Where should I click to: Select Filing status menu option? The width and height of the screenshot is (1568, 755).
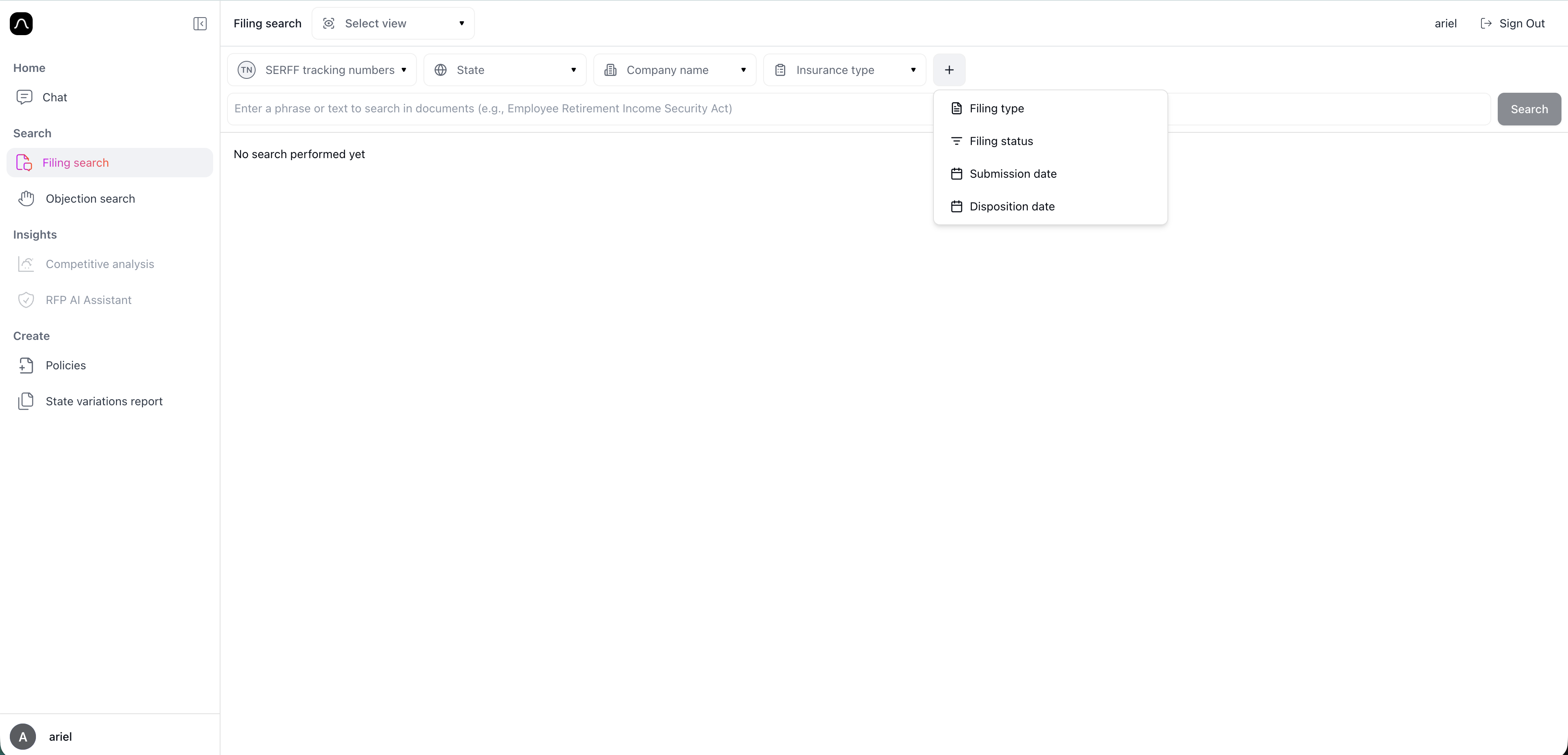[x=1001, y=141]
